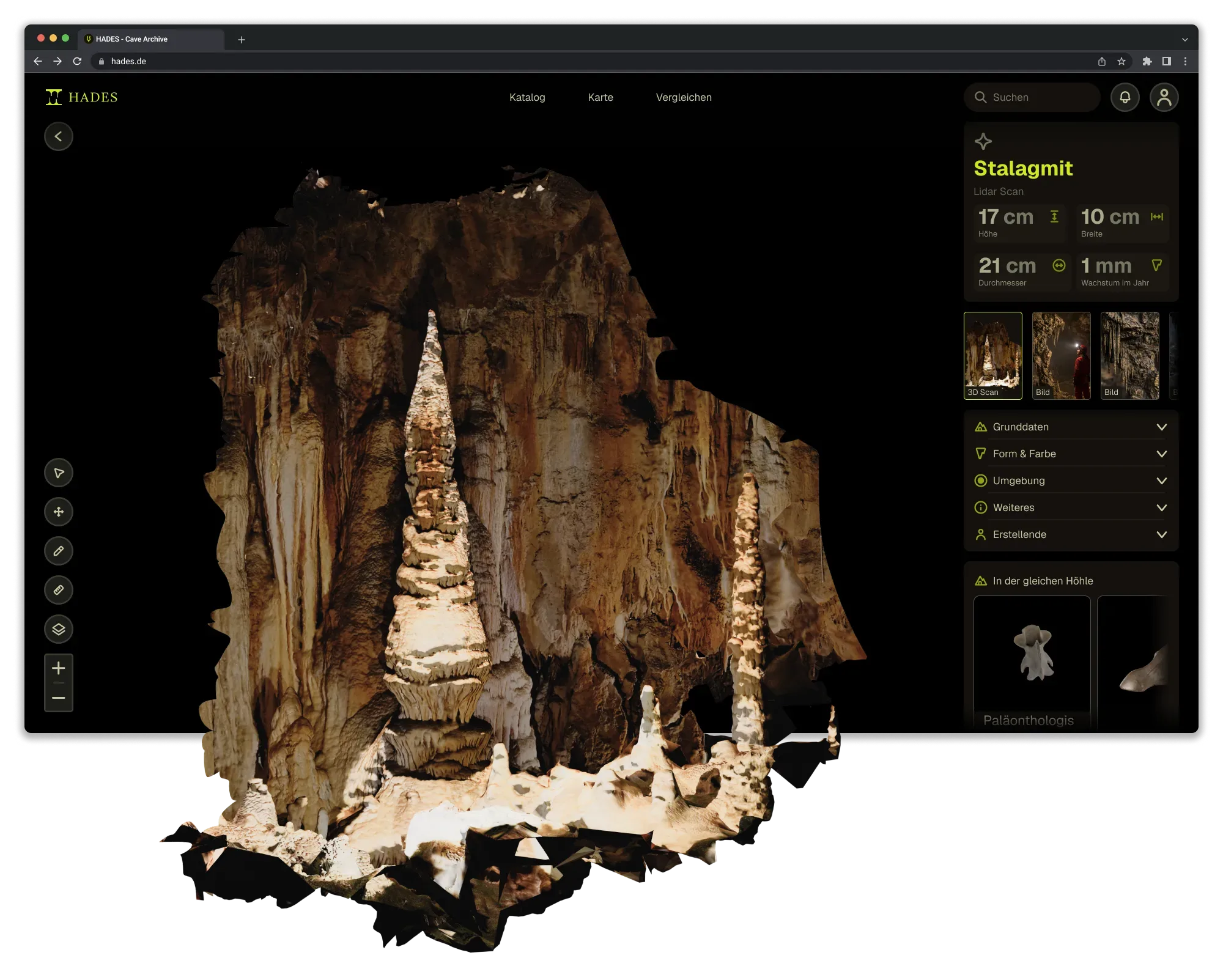This screenshot has height=980, width=1223.
Task: Click browser back arrow
Action: point(38,61)
